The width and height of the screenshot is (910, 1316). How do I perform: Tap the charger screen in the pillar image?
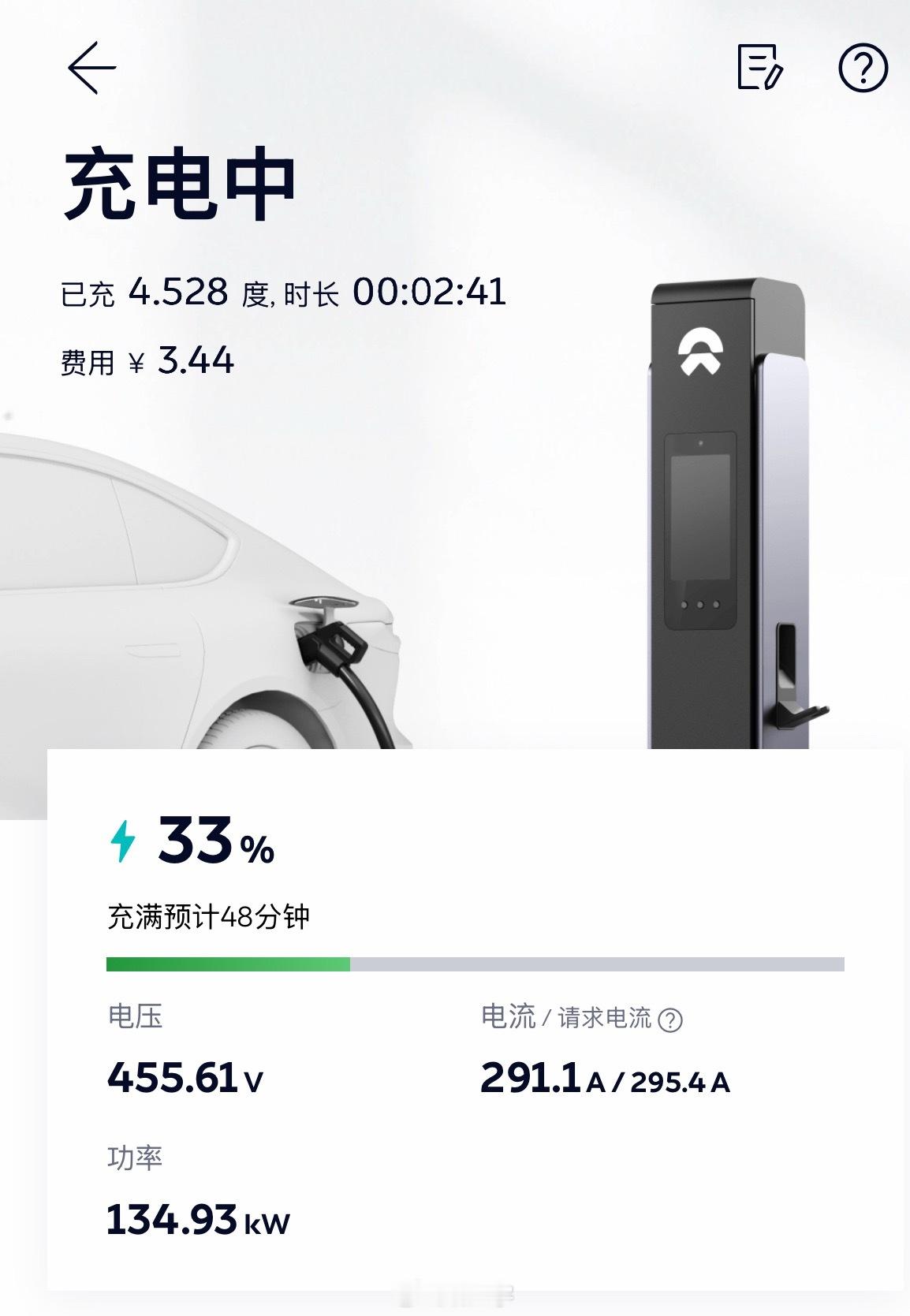pos(700,513)
